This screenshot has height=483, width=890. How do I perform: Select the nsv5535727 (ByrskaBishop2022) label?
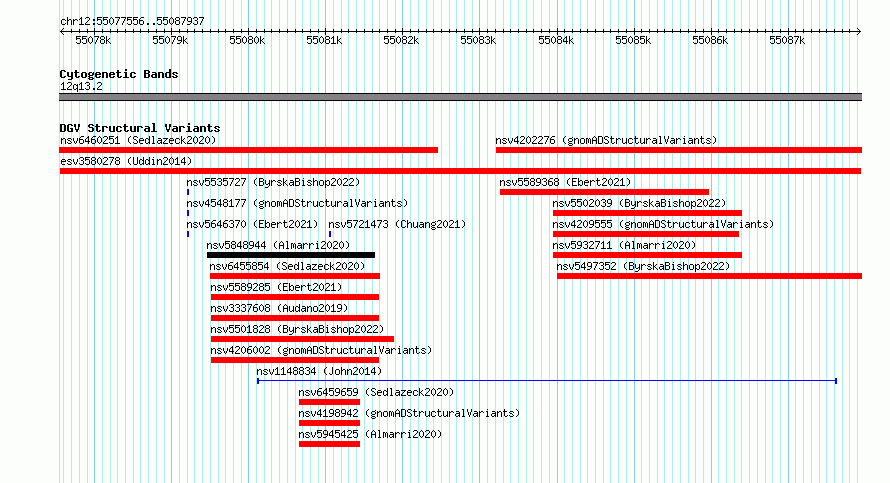273,182
